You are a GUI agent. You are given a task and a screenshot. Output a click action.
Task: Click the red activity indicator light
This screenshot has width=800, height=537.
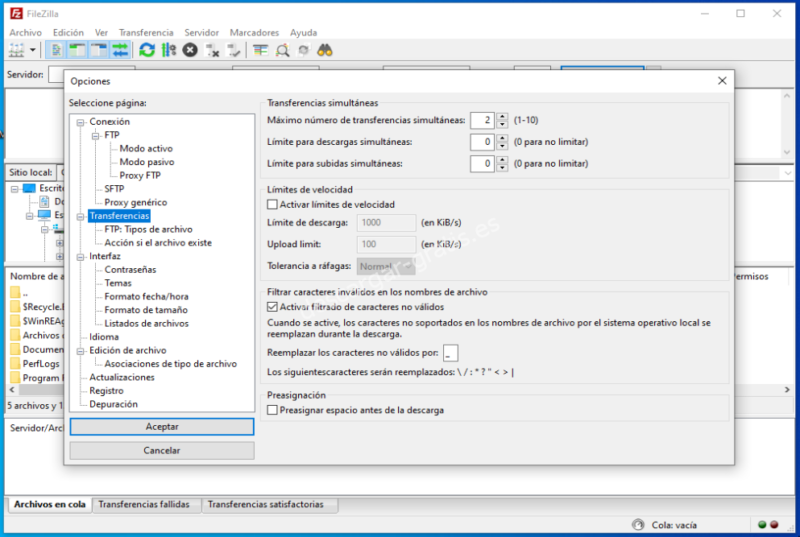coord(774,524)
